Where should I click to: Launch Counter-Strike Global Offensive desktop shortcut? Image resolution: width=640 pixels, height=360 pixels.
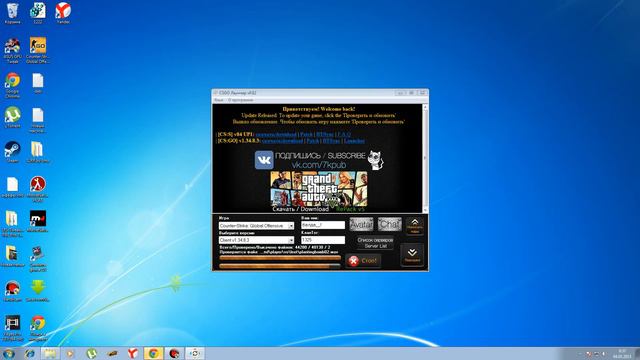tap(38, 50)
